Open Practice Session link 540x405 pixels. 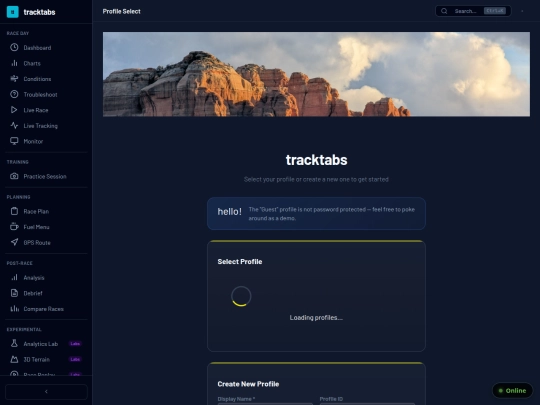pyautogui.click(x=46, y=176)
